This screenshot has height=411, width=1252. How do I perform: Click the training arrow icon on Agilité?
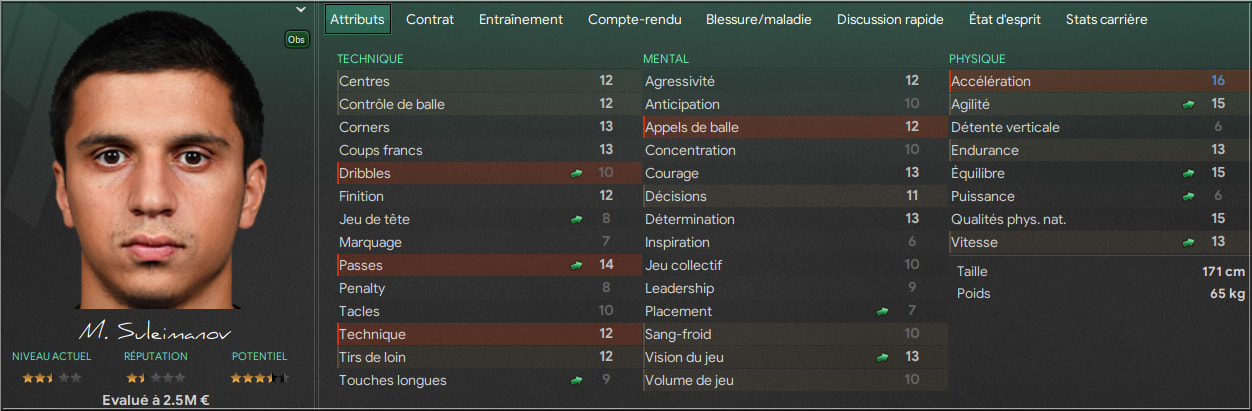pyautogui.click(x=1189, y=104)
